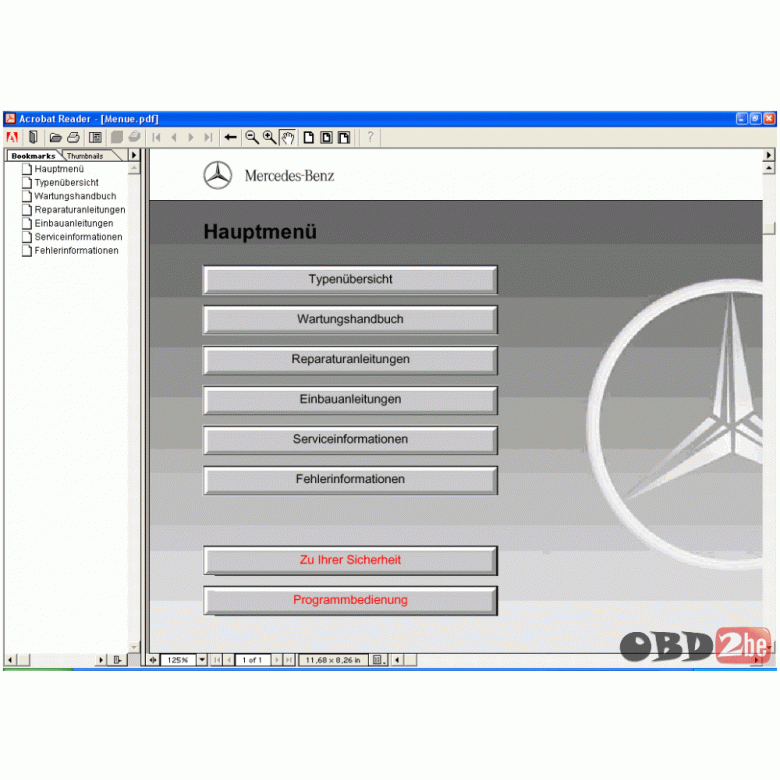The image size is (780, 780).
Task: Click the '1 of 1' page number field
Action: pos(253,660)
